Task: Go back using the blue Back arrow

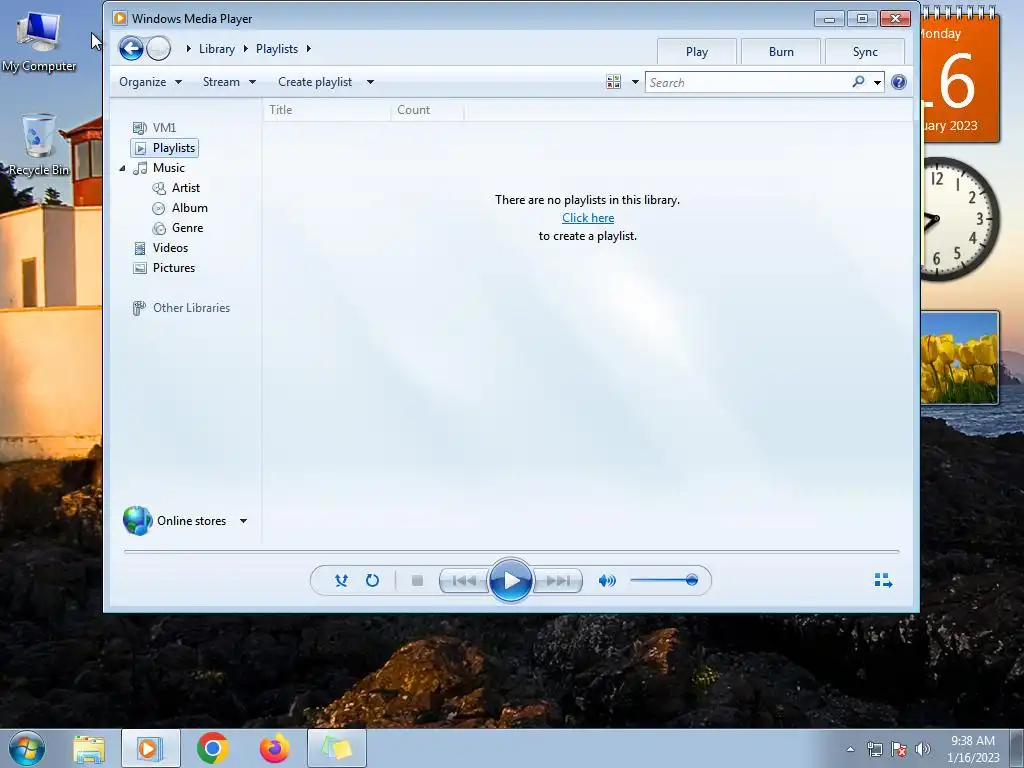Action: [x=131, y=48]
